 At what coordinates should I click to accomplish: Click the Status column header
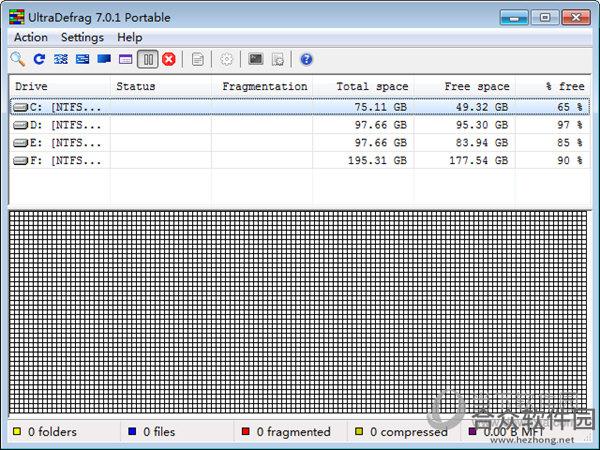click(161, 86)
